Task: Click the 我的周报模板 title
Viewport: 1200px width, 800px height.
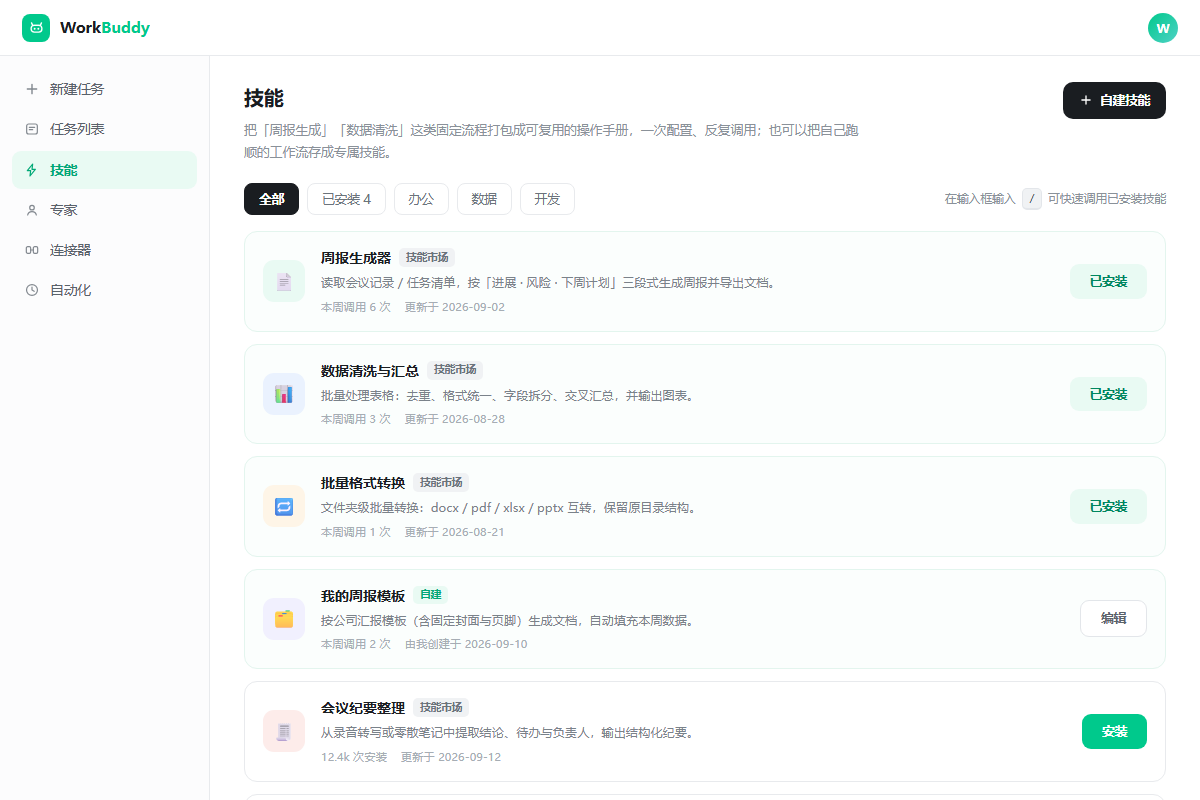Action: pyautogui.click(x=363, y=595)
